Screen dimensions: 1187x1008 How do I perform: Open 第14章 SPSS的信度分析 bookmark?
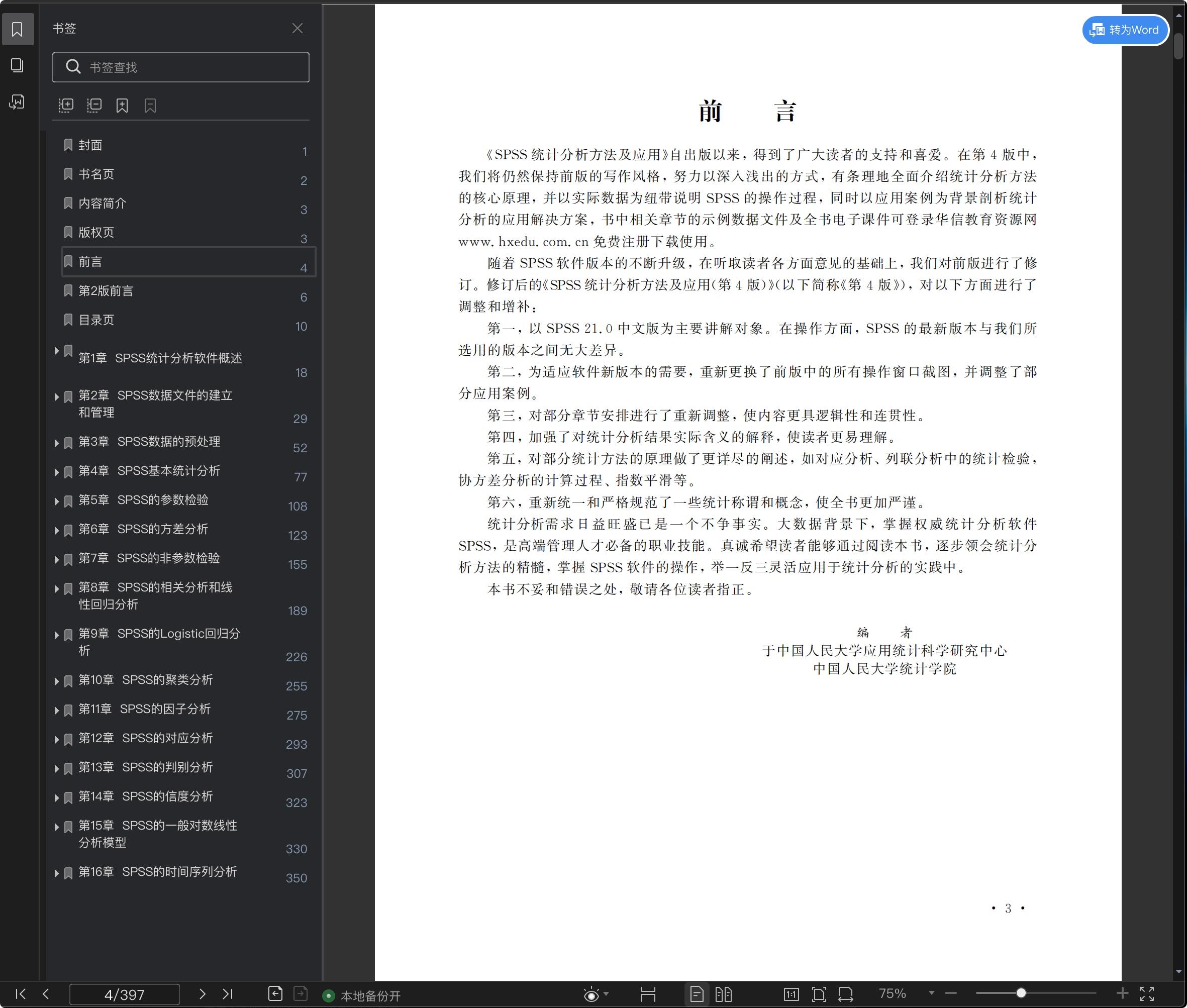(145, 796)
